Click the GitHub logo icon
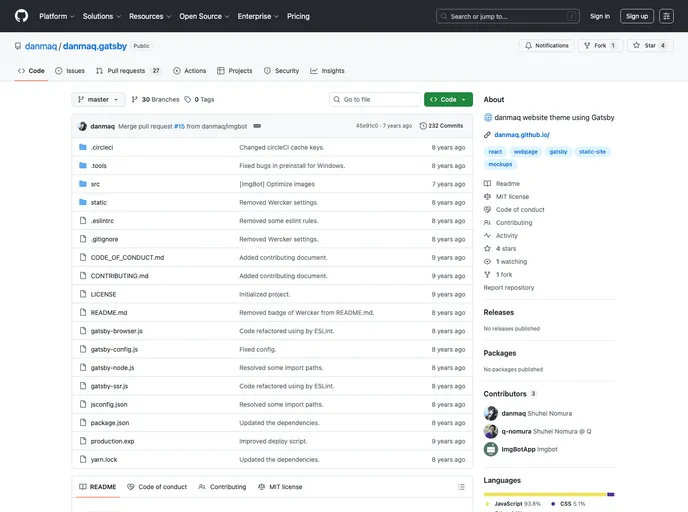Screen dimensions: 688x512 coord(21,16)
